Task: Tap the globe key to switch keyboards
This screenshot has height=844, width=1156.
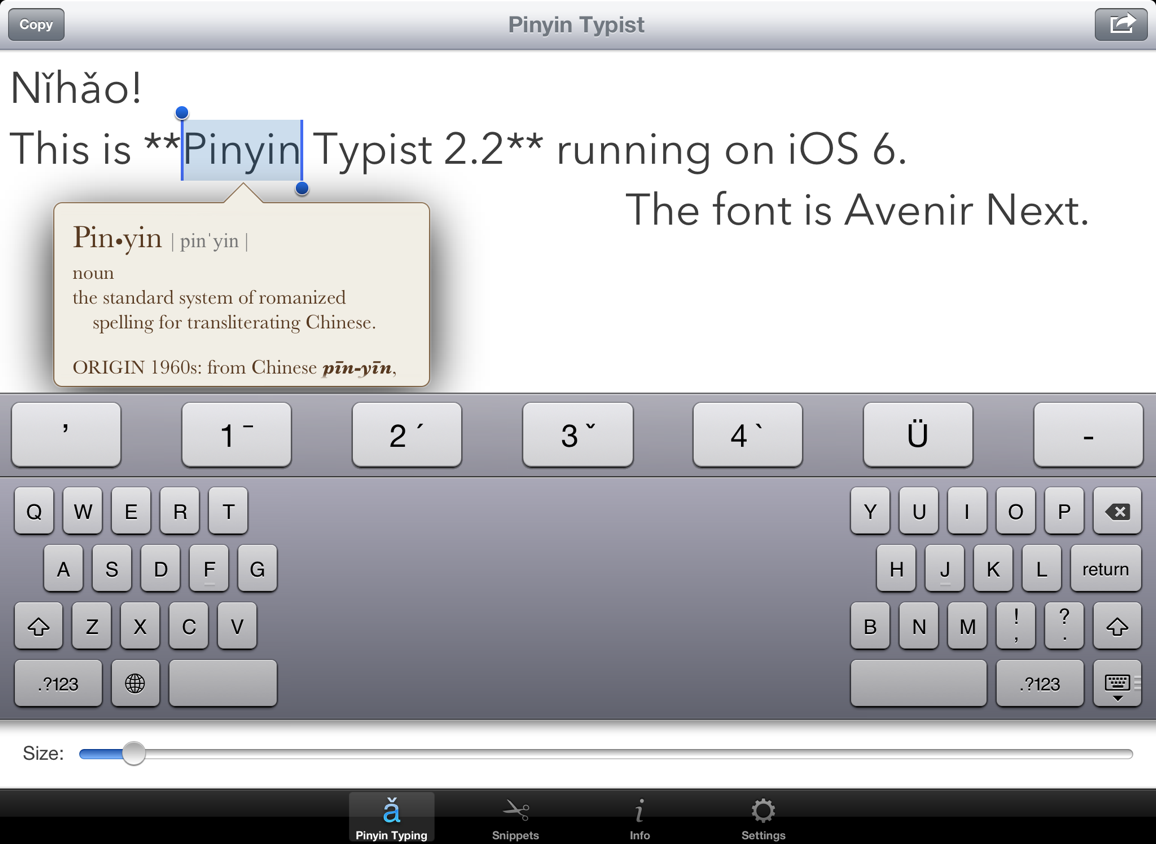Action: click(x=135, y=684)
